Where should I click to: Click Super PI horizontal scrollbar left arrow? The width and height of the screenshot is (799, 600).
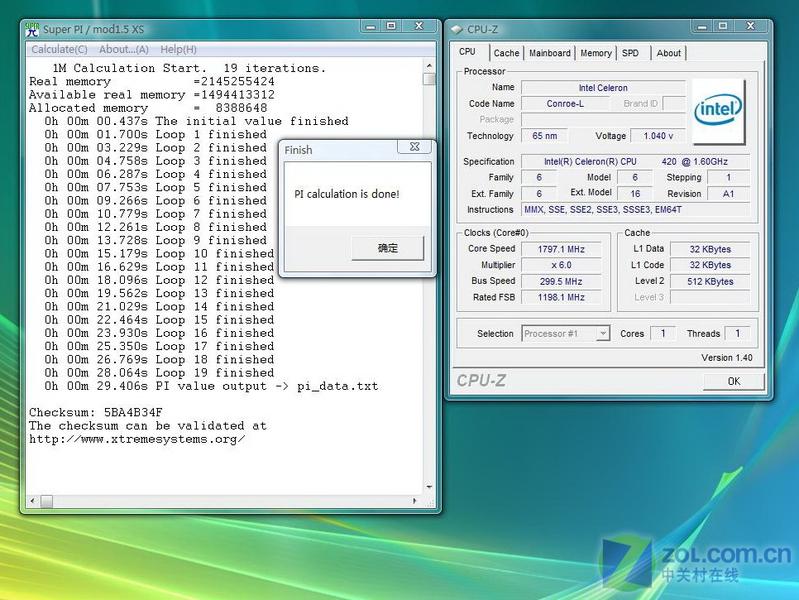(x=33, y=501)
